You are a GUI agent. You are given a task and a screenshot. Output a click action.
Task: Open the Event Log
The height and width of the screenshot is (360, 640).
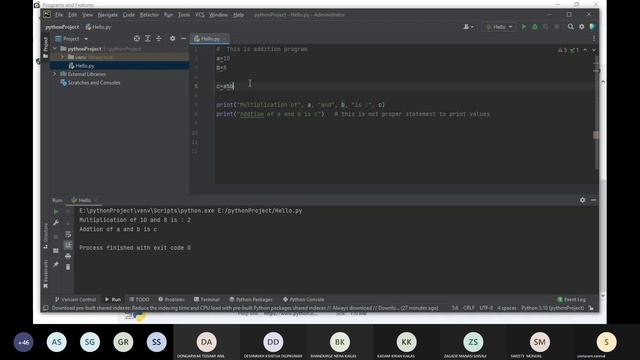[x=571, y=300]
